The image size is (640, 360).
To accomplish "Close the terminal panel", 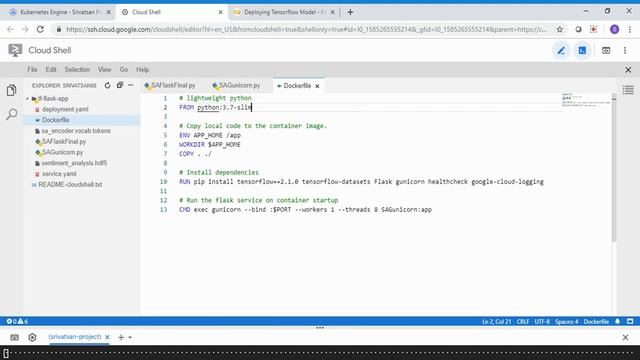I will click(x=625, y=338).
